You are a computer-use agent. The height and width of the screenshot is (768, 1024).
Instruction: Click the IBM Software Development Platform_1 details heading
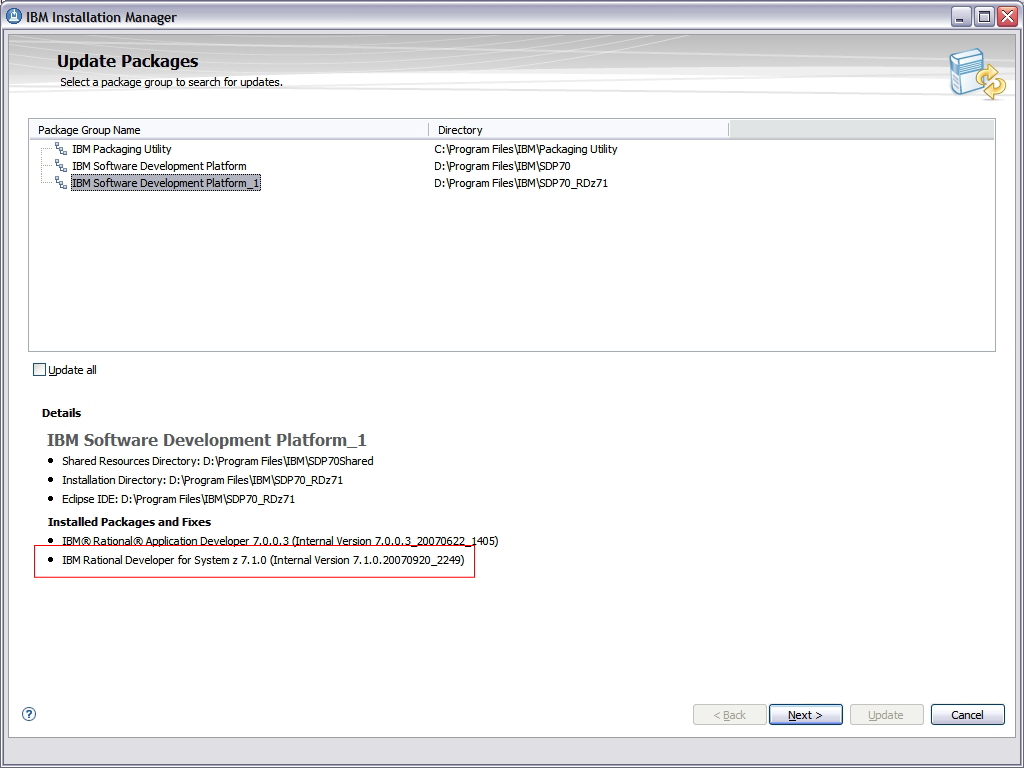(206, 440)
